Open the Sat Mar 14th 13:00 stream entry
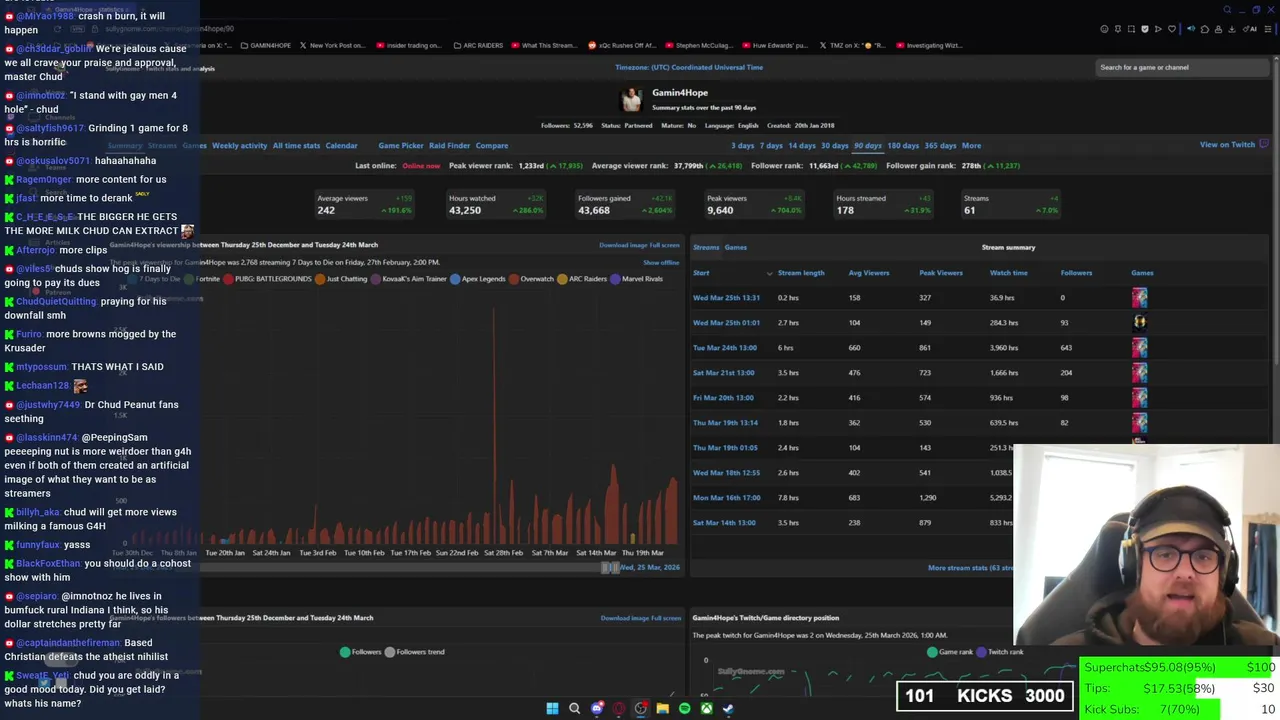This screenshot has height=720, width=1280. point(724,523)
